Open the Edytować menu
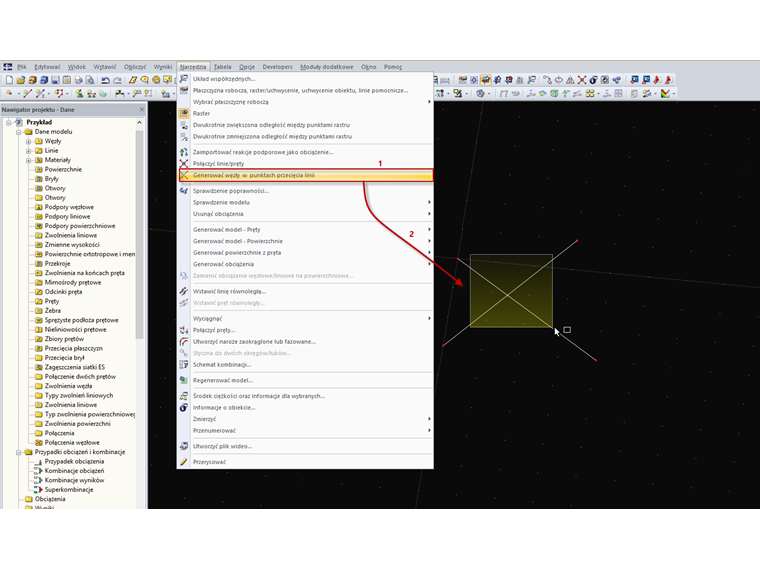This screenshot has height=570, width=760. tap(48, 67)
